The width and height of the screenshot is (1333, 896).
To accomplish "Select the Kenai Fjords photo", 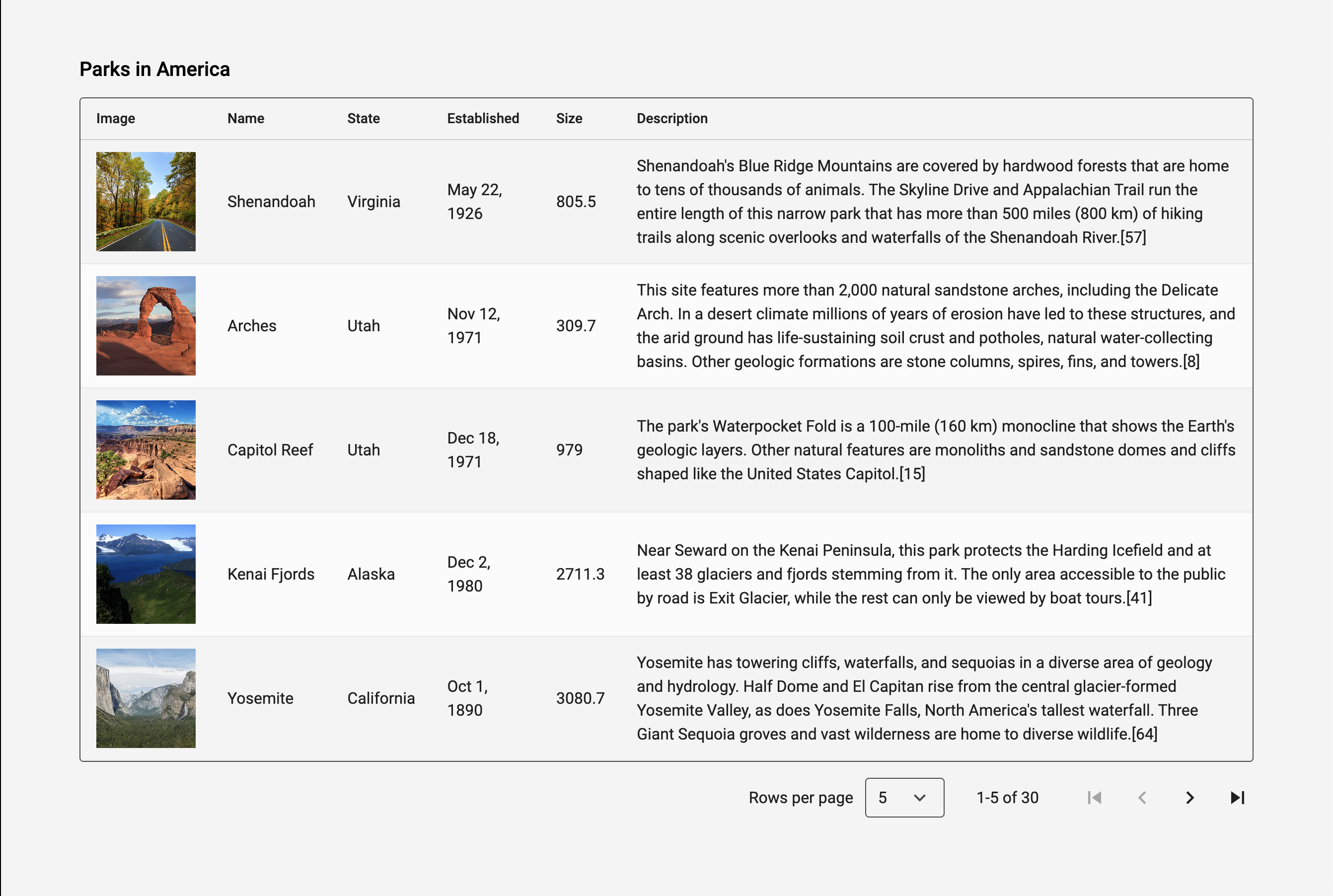I will point(146,574).
